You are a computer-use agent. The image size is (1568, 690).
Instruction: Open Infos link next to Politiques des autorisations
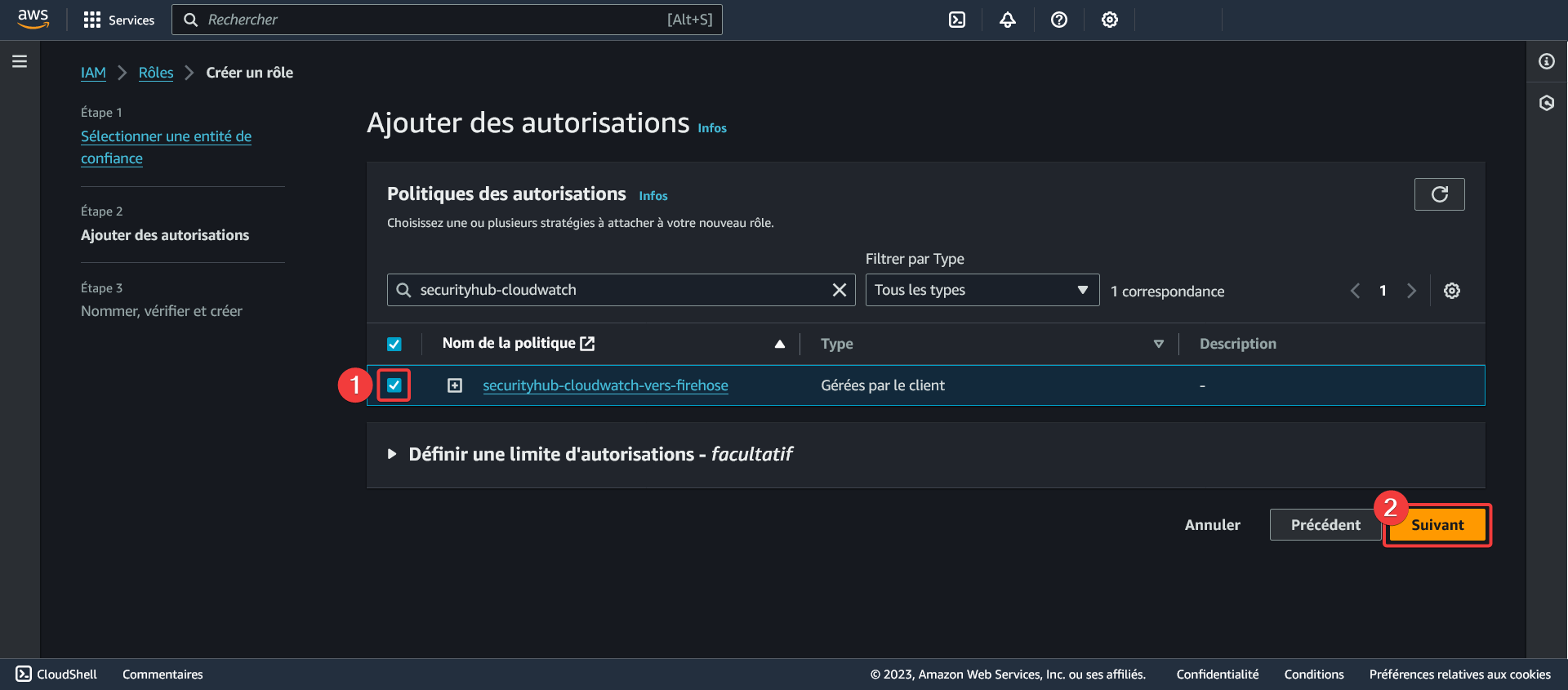pos(653,196)
